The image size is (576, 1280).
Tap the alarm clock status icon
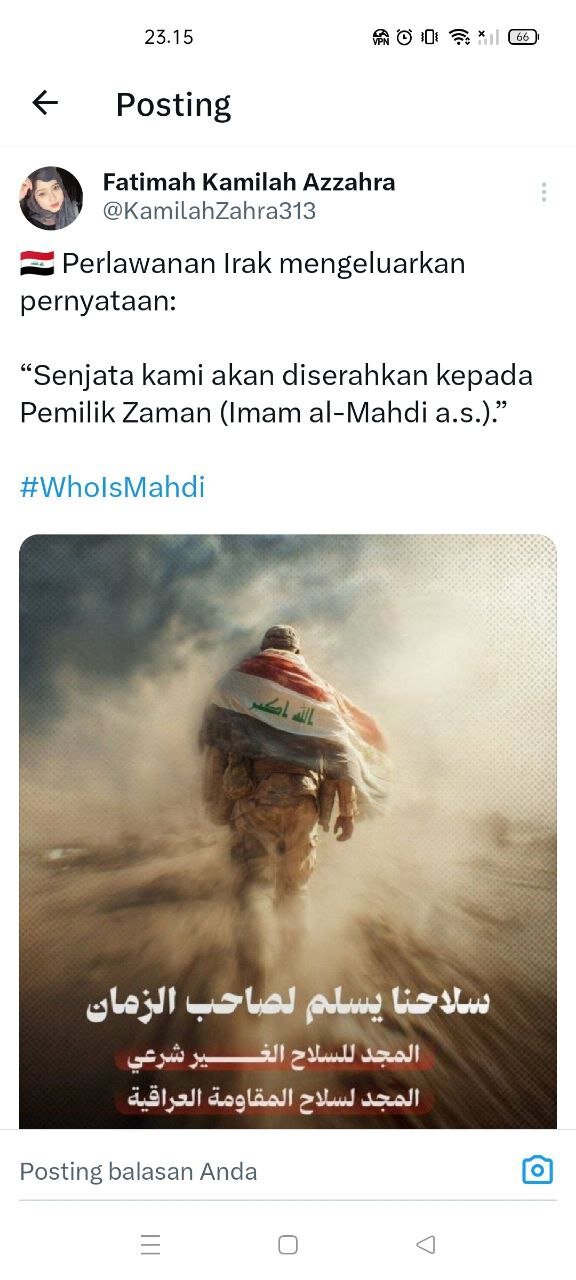point(404,37)
